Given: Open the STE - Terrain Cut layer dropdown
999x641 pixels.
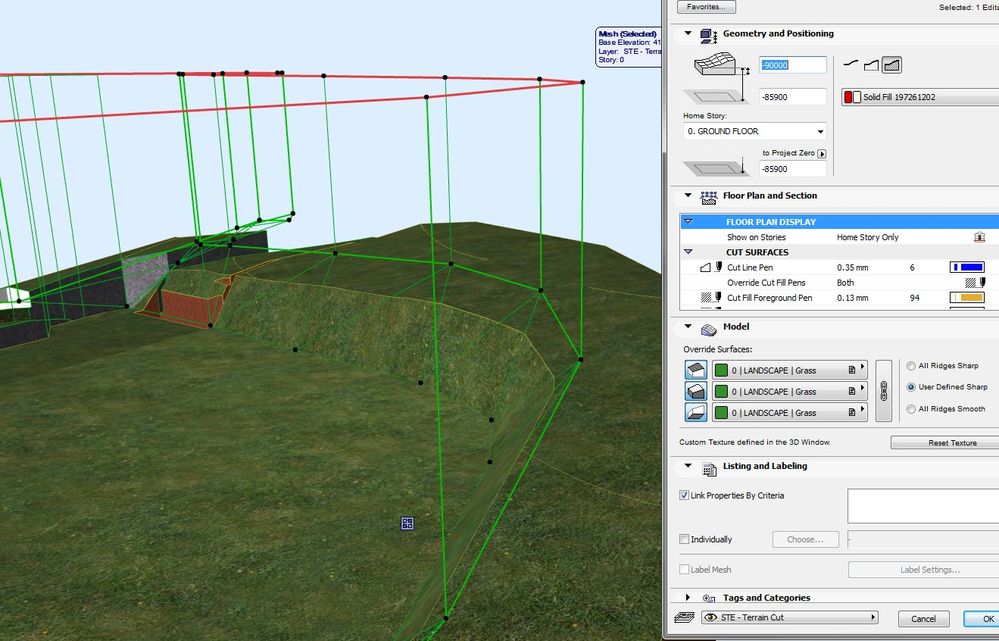Looking at the screenshot, I should tap(790, 618).
